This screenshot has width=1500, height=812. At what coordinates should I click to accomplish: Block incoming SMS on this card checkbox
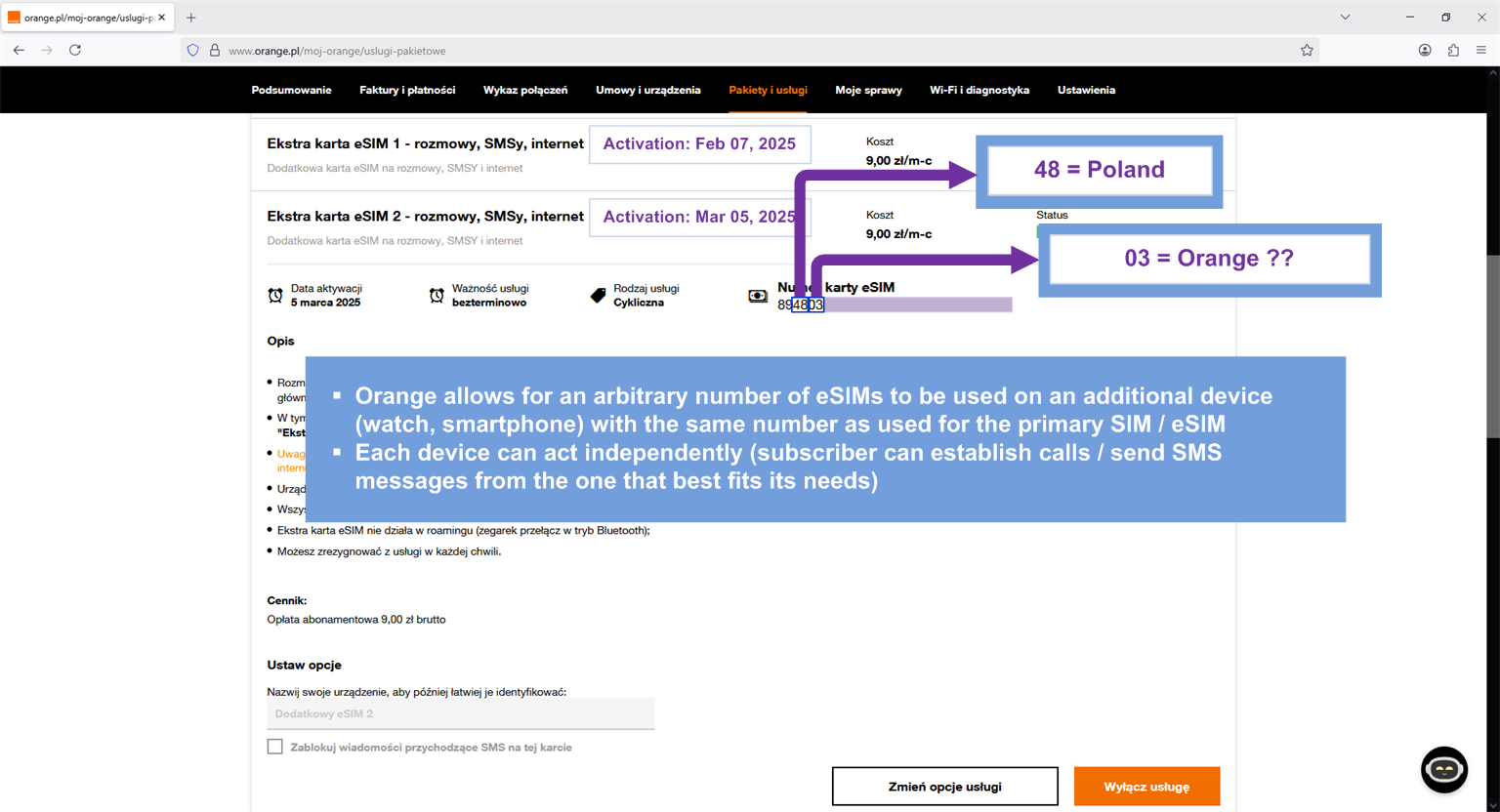(x=275, y=747)
